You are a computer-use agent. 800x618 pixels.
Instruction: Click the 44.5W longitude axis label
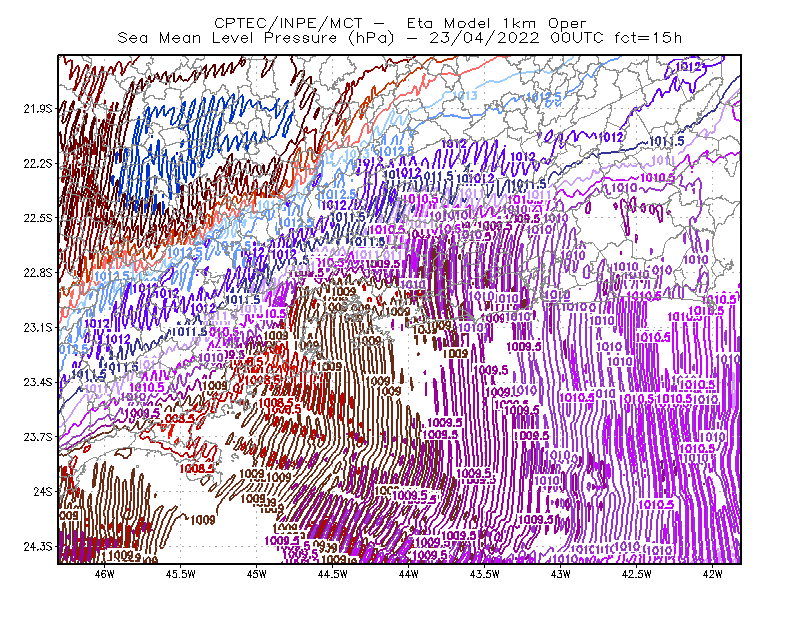click(333, 574)
